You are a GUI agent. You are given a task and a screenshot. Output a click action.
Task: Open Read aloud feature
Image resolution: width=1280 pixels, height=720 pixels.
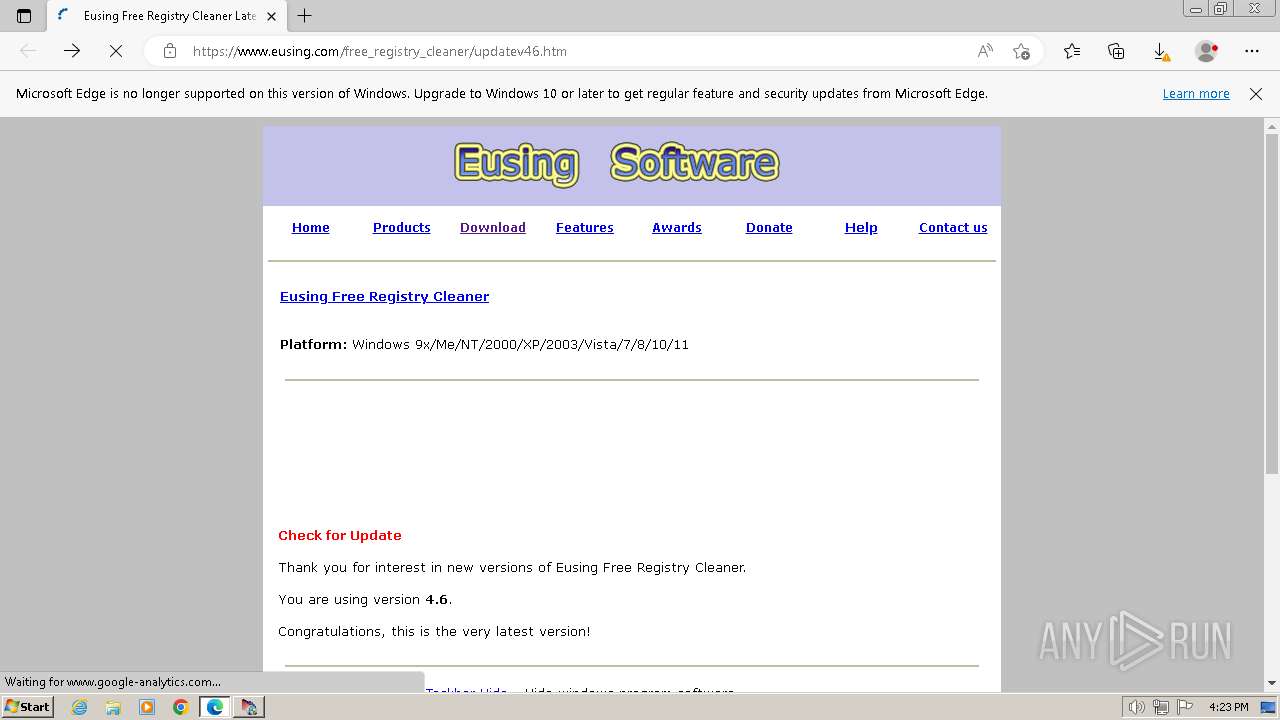click(x=985, y=51)
